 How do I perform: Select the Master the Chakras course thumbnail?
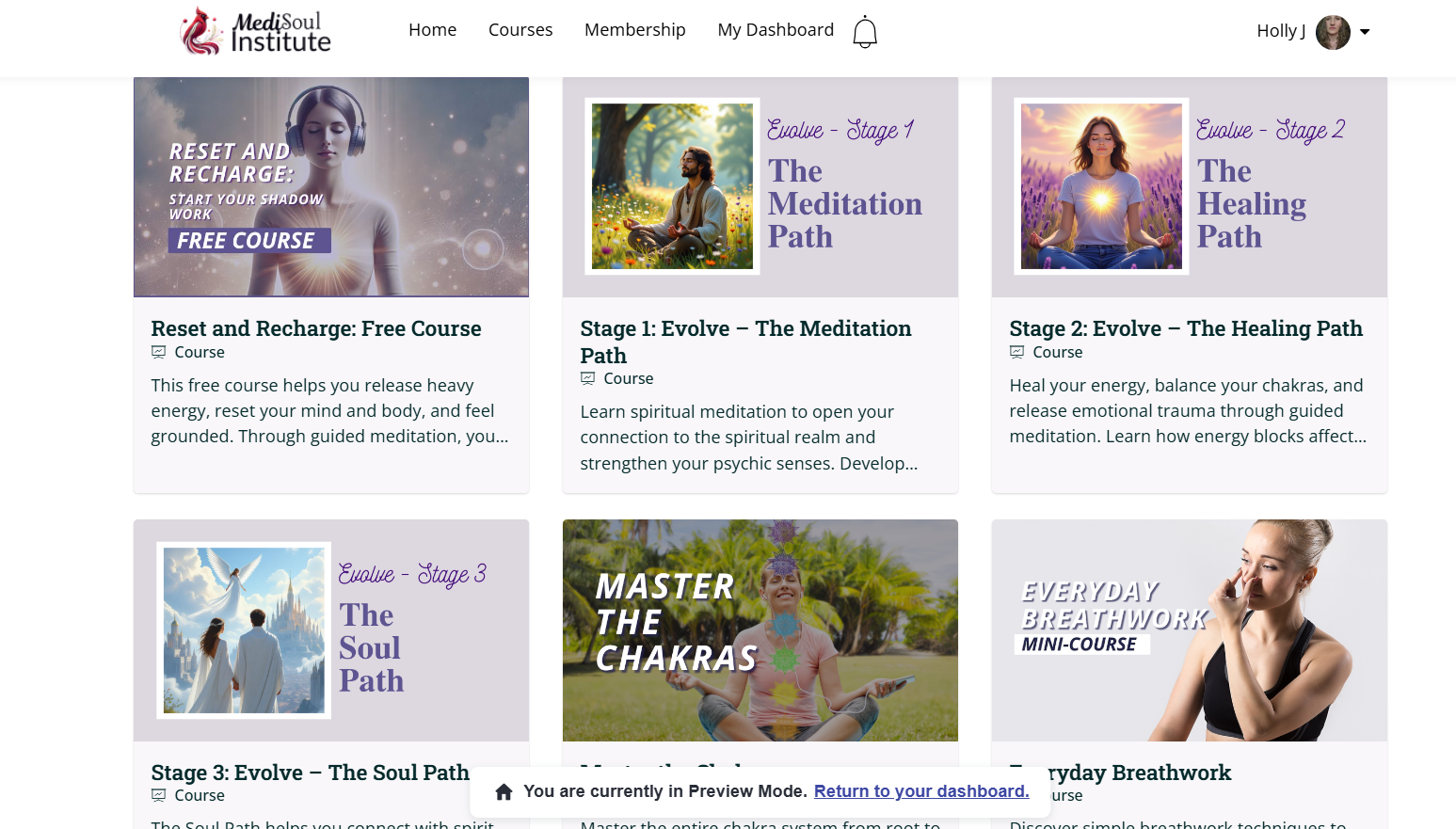point(760,630)
